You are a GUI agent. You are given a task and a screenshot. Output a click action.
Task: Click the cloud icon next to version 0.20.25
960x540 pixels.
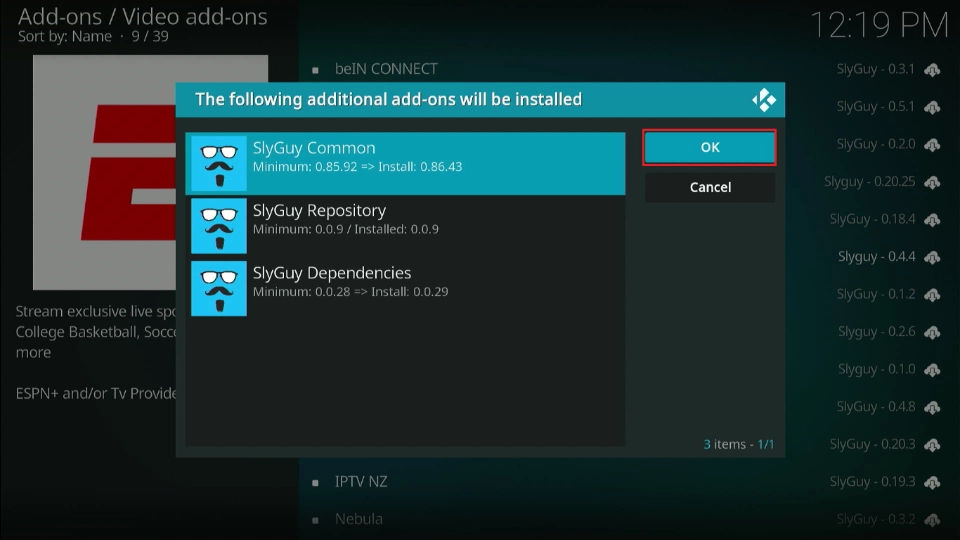pos(932,182)
